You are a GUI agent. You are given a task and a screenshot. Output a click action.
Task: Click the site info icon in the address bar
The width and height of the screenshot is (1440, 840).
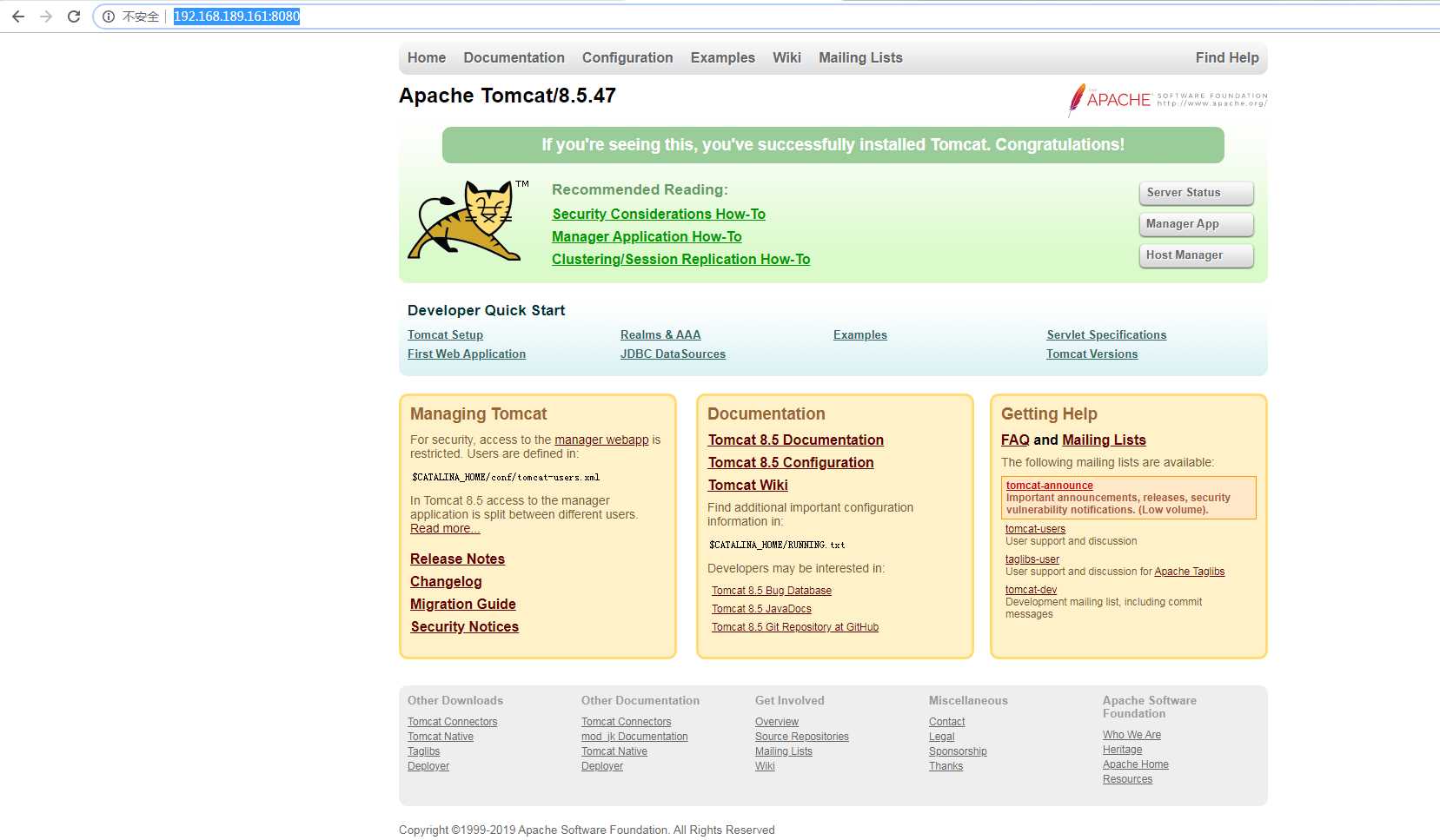[109, 17]
